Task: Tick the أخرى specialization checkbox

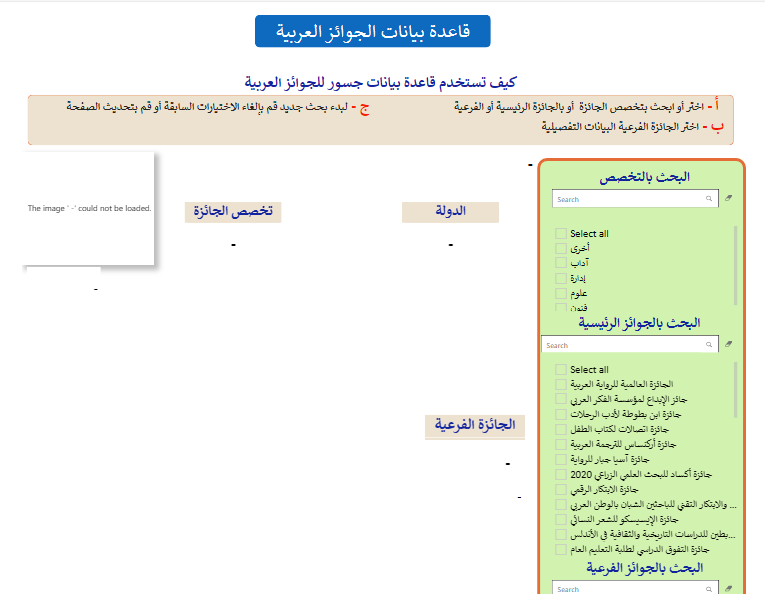Action: (561, 248)
